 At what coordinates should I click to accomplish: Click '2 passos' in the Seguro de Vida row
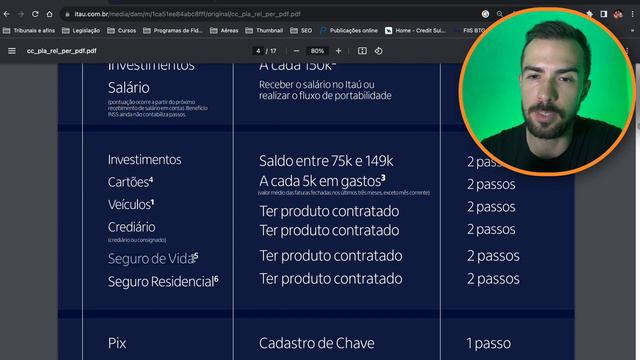493,256
